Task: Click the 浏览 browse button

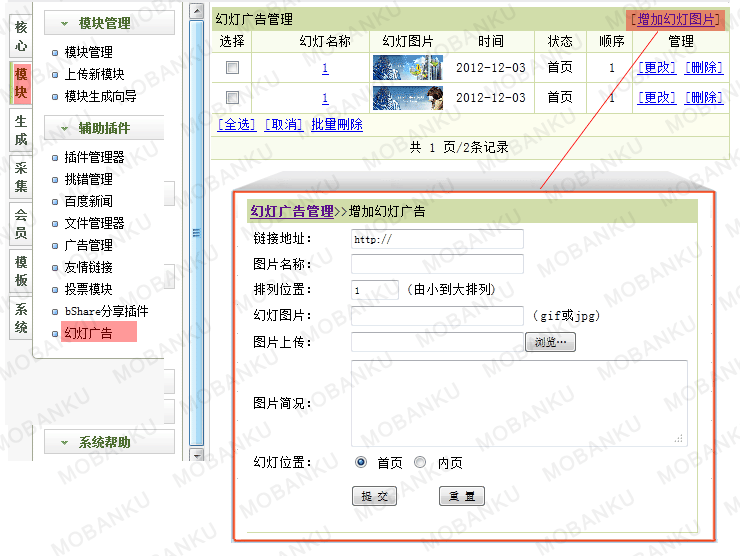Action: tap(550, 342)
